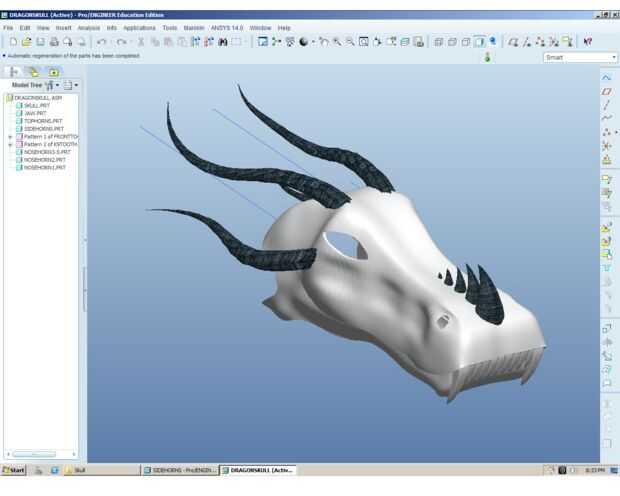The height and width of the screenshot is (496, 620).
Task: Click the Context Sensitive Help icon
Action: (x=588, y=42)
